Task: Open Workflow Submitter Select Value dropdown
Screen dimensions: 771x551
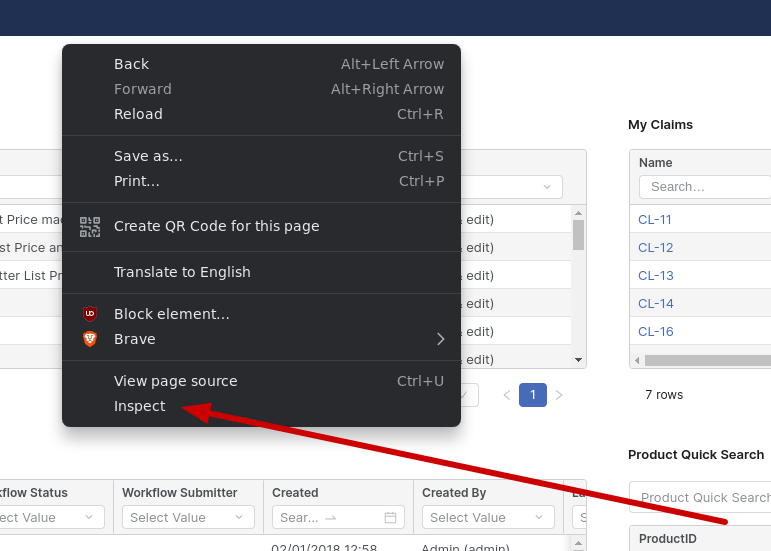Action: (188, 517)
